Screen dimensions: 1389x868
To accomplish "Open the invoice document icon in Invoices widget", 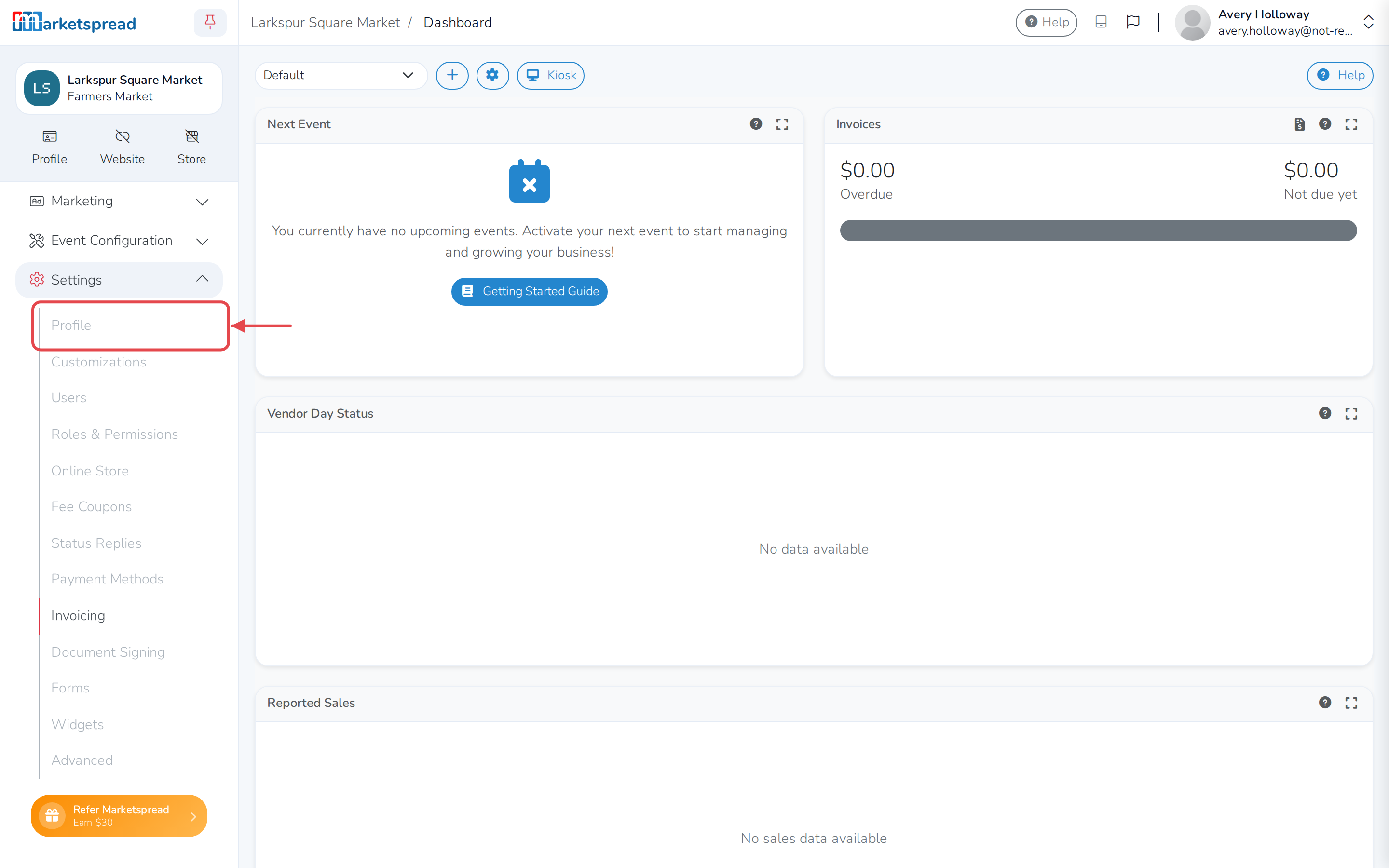I will pyautogui.click(x=1300, y=124).
